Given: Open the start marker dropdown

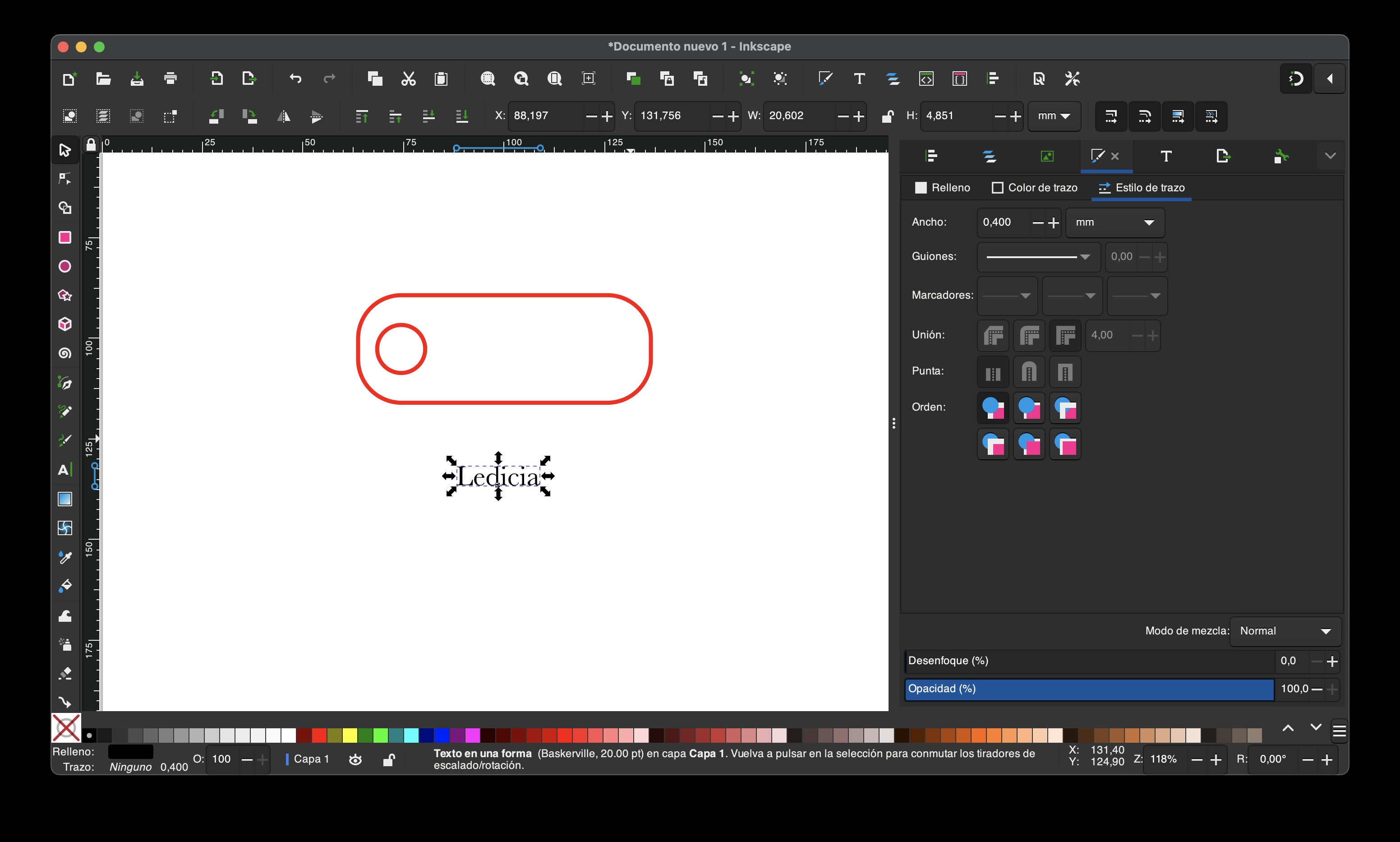Looking at the screenshot, I should coord(1008,296).
